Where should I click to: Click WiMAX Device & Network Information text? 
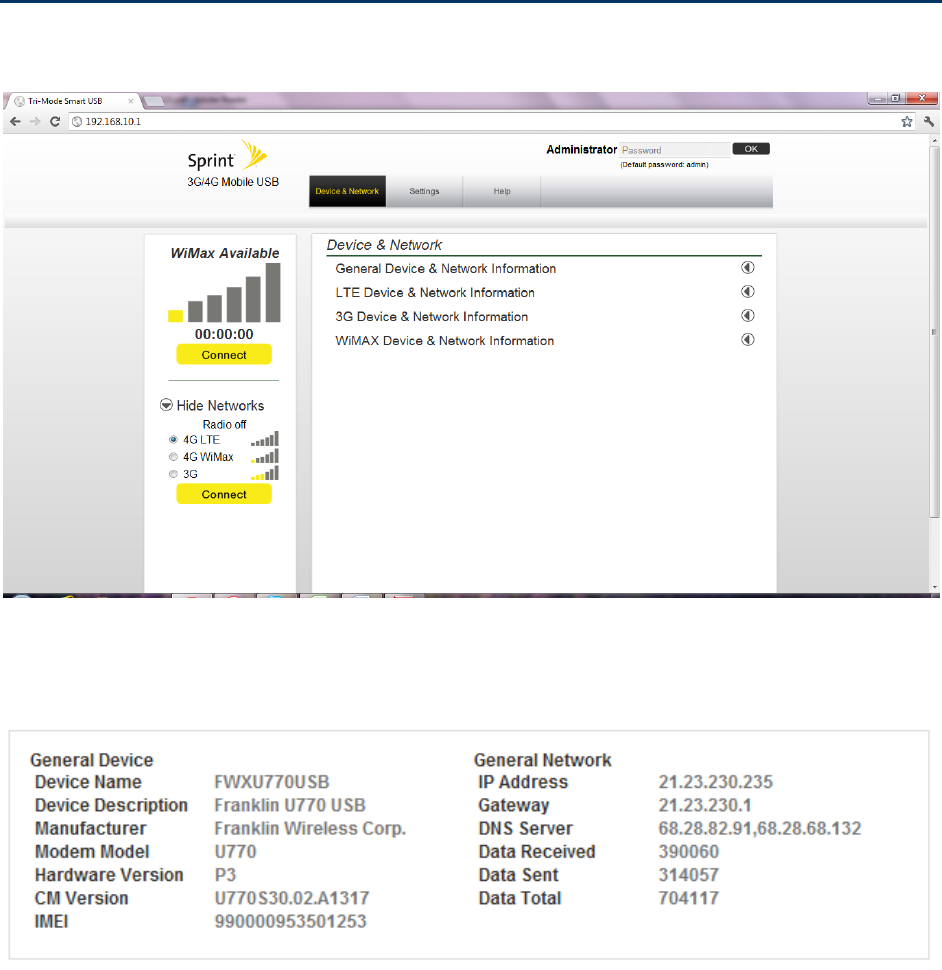click(445, 341)
